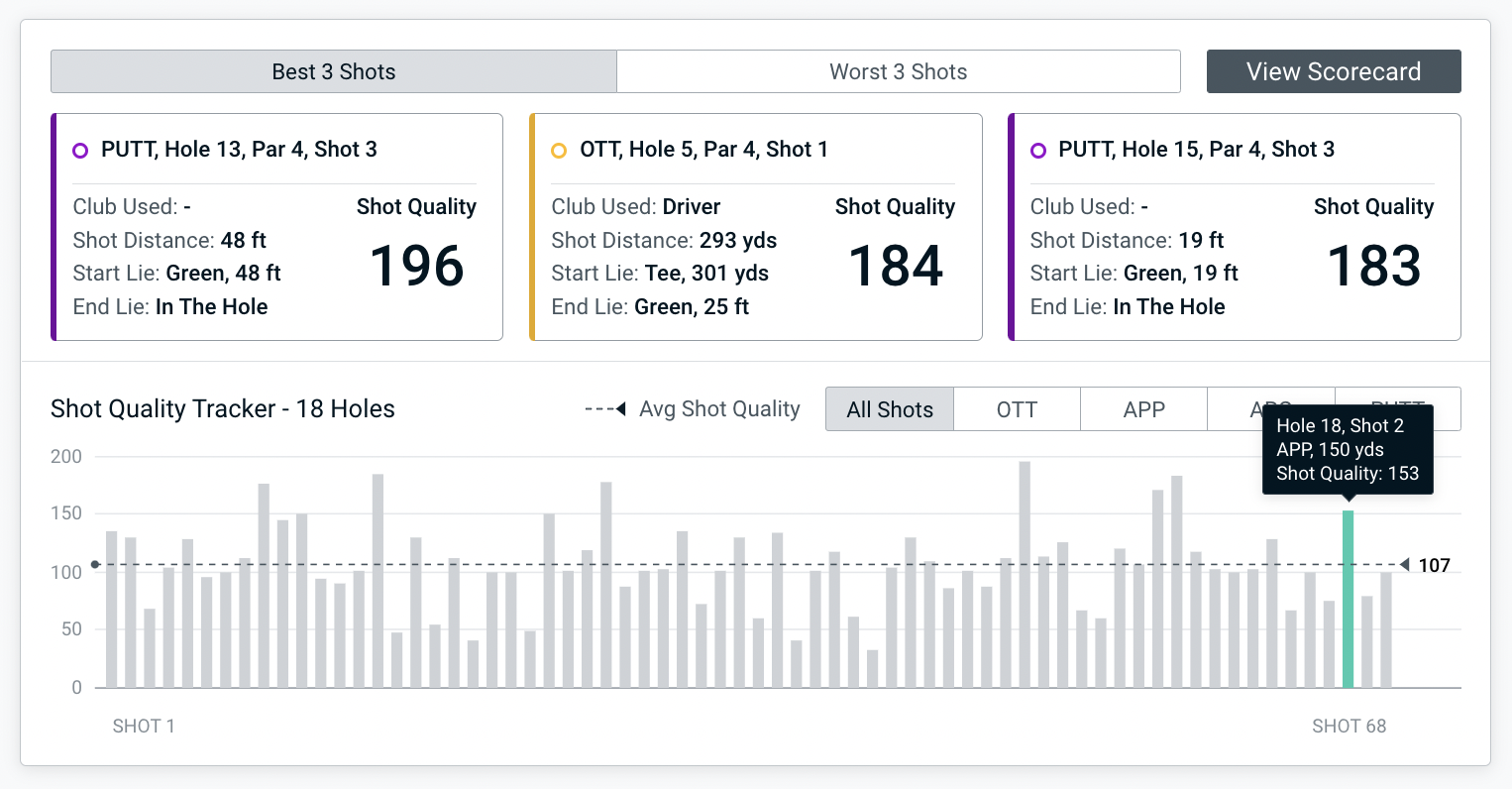Click the tallest bar in the tracker chart
Viewport: 1512px width, 789px height.
click(x=1025, y=575)
